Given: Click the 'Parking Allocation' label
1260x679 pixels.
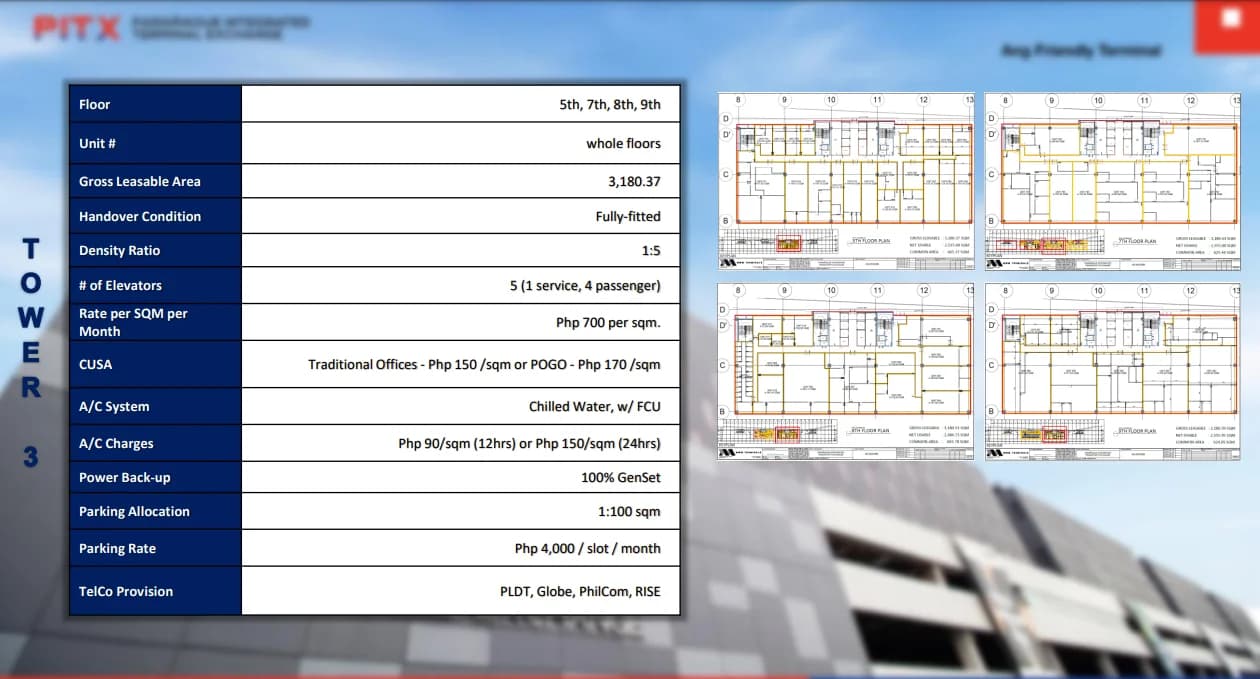Looking at the screenshot, I should (x=134, y=511).
